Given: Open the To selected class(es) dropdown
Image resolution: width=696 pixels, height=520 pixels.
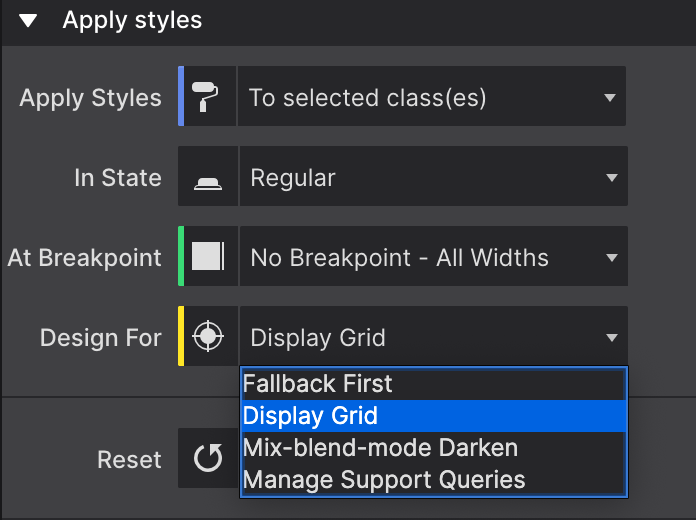Looking at the screenshot, I should coord(432,96).
